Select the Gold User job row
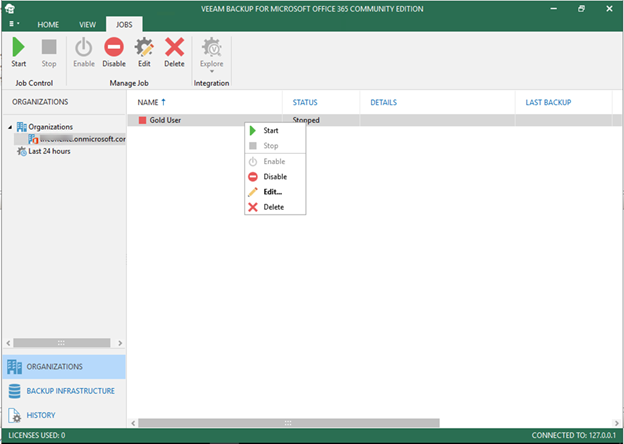 pyautogui.click(x=374, y=120)
